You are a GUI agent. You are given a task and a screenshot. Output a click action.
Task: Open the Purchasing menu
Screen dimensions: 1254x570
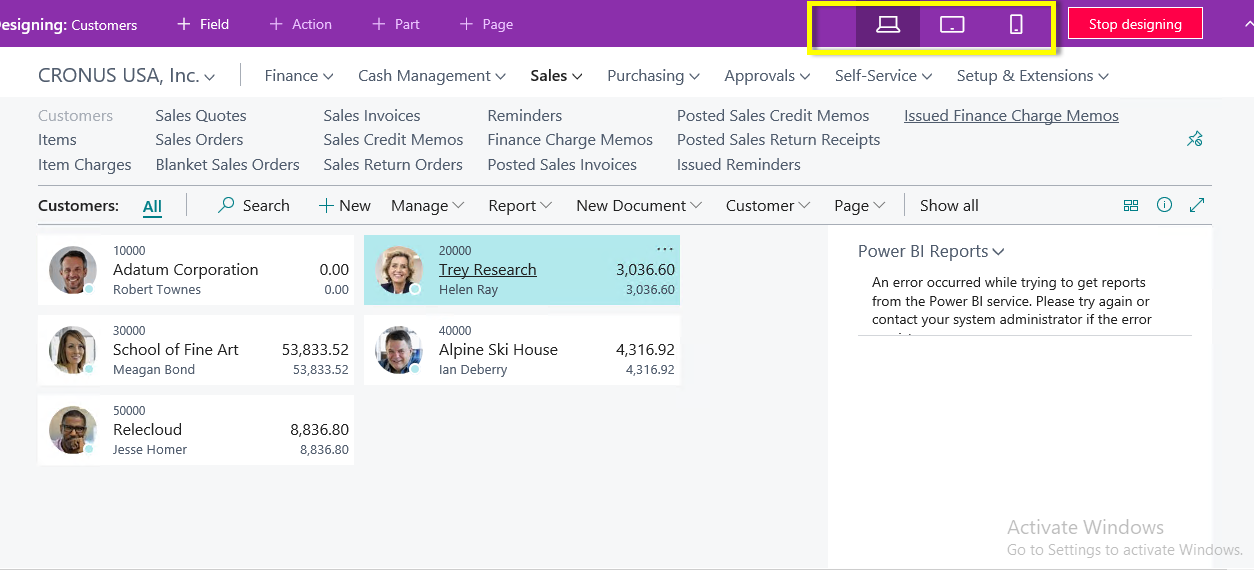pos(653,76)
